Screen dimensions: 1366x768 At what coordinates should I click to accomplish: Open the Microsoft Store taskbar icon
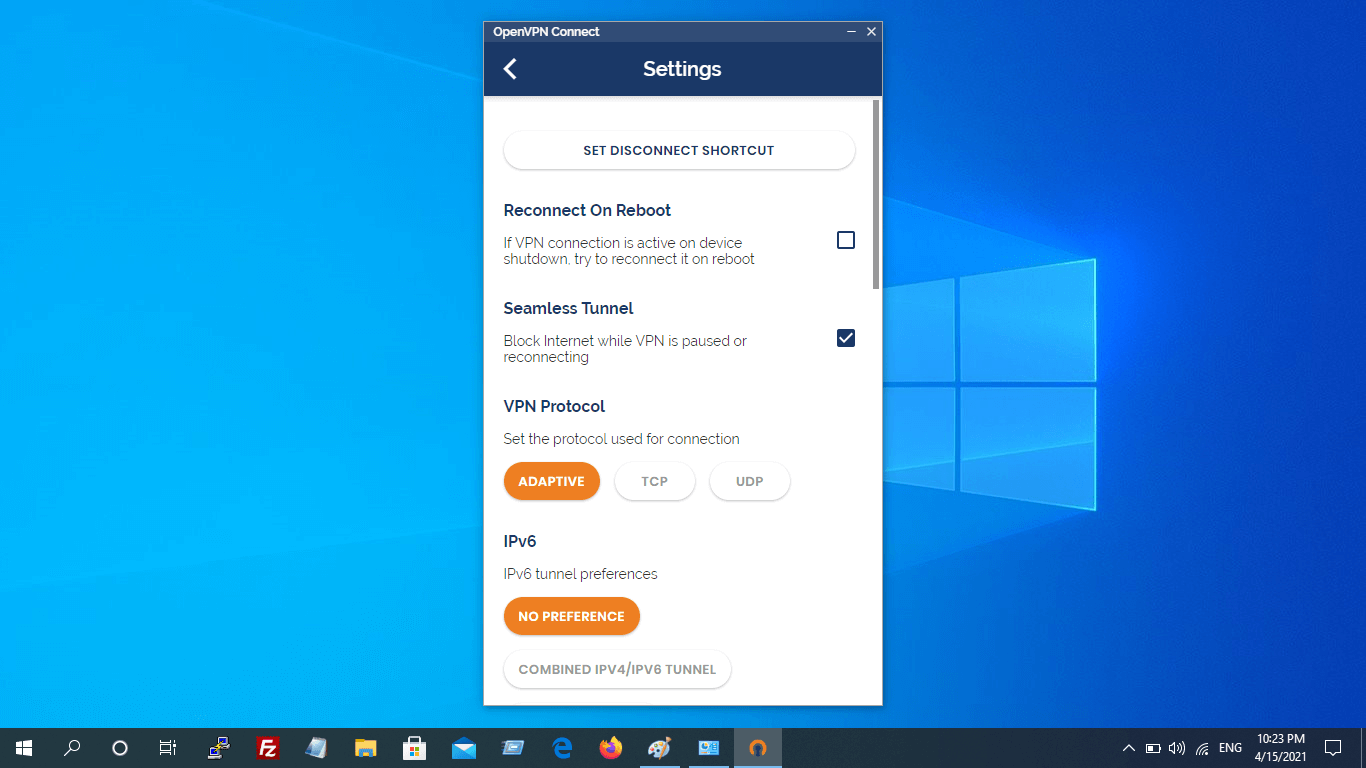(414, 748)
